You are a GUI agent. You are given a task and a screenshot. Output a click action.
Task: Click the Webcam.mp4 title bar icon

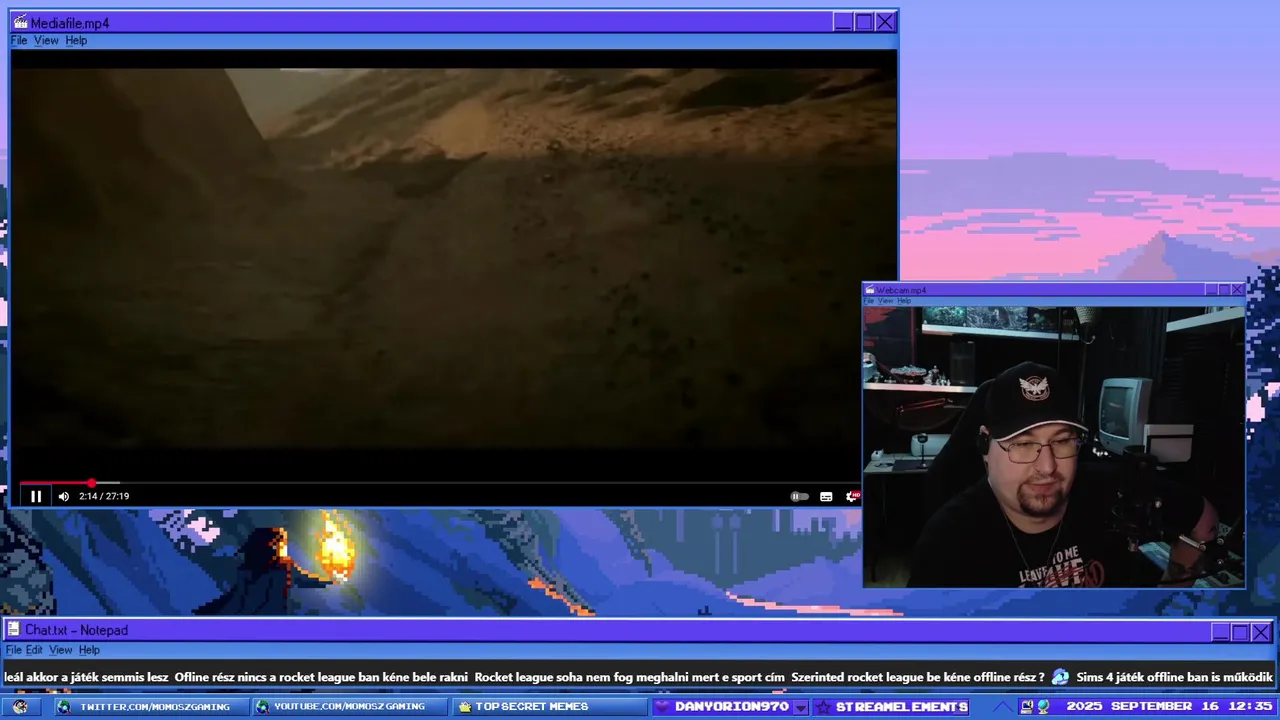click(x=870, y=290)
